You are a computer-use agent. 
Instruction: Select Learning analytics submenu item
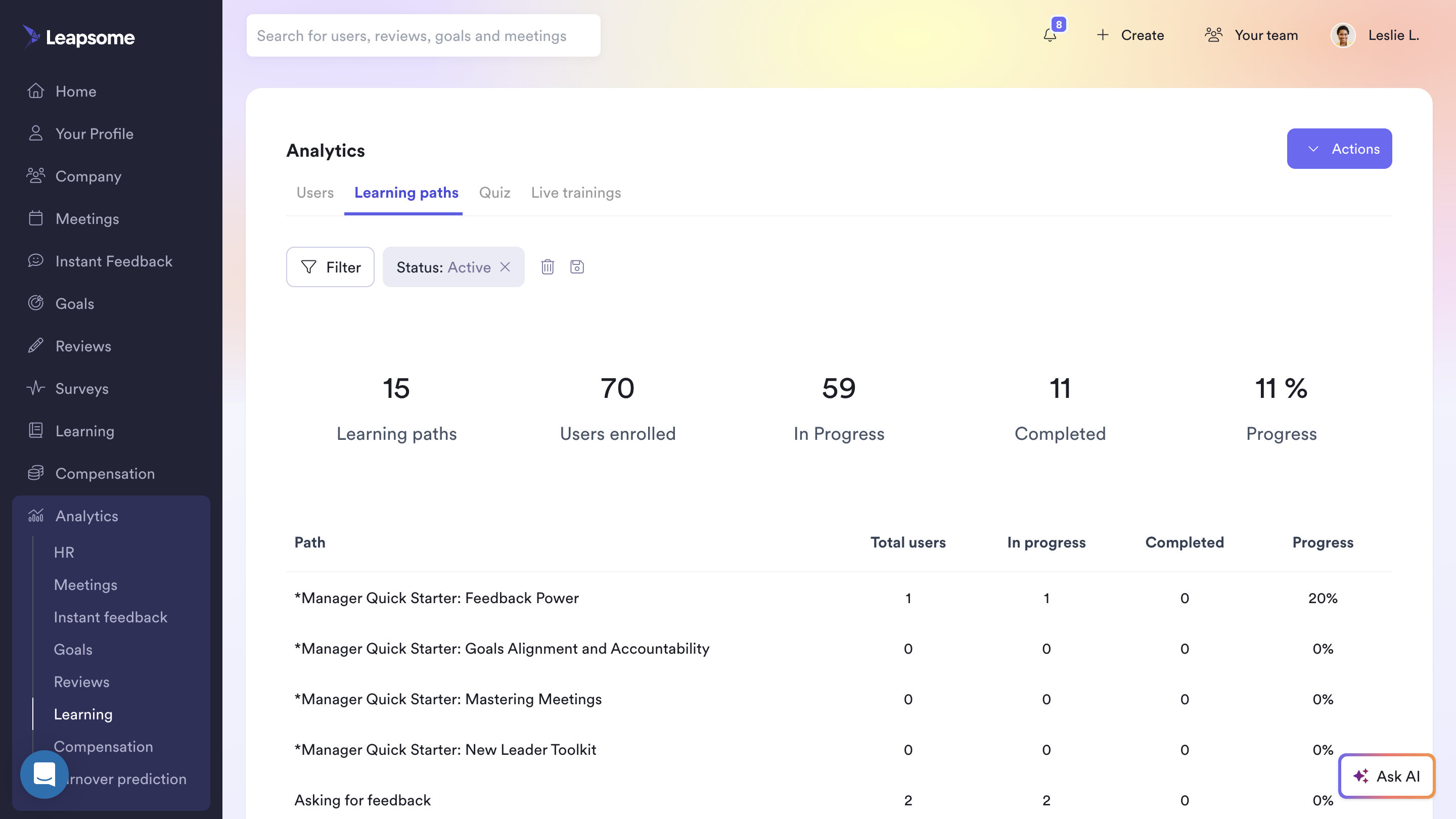pyautogui.click(x=83, y=714)
